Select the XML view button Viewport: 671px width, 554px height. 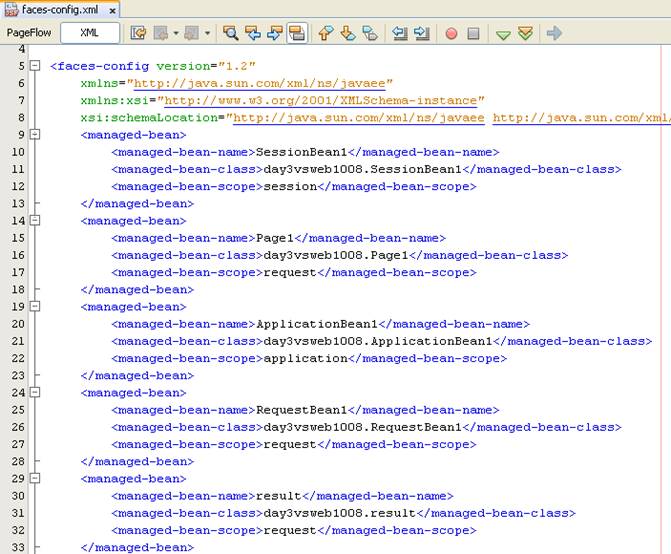click(x=90, y=33)
